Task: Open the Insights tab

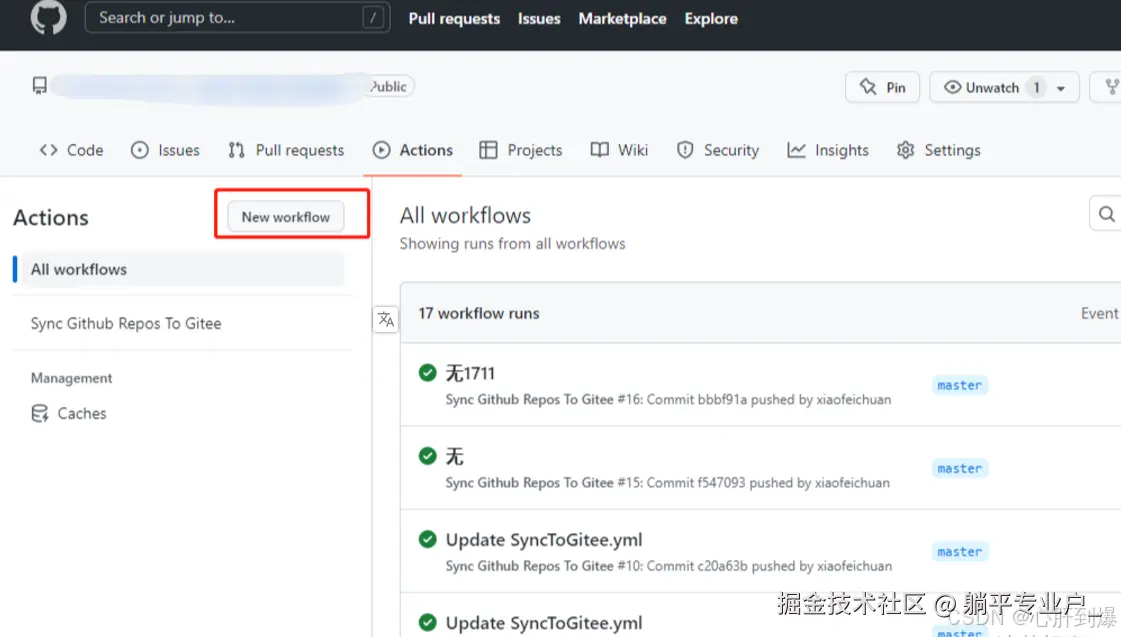Action: click(x=828, y=150)
